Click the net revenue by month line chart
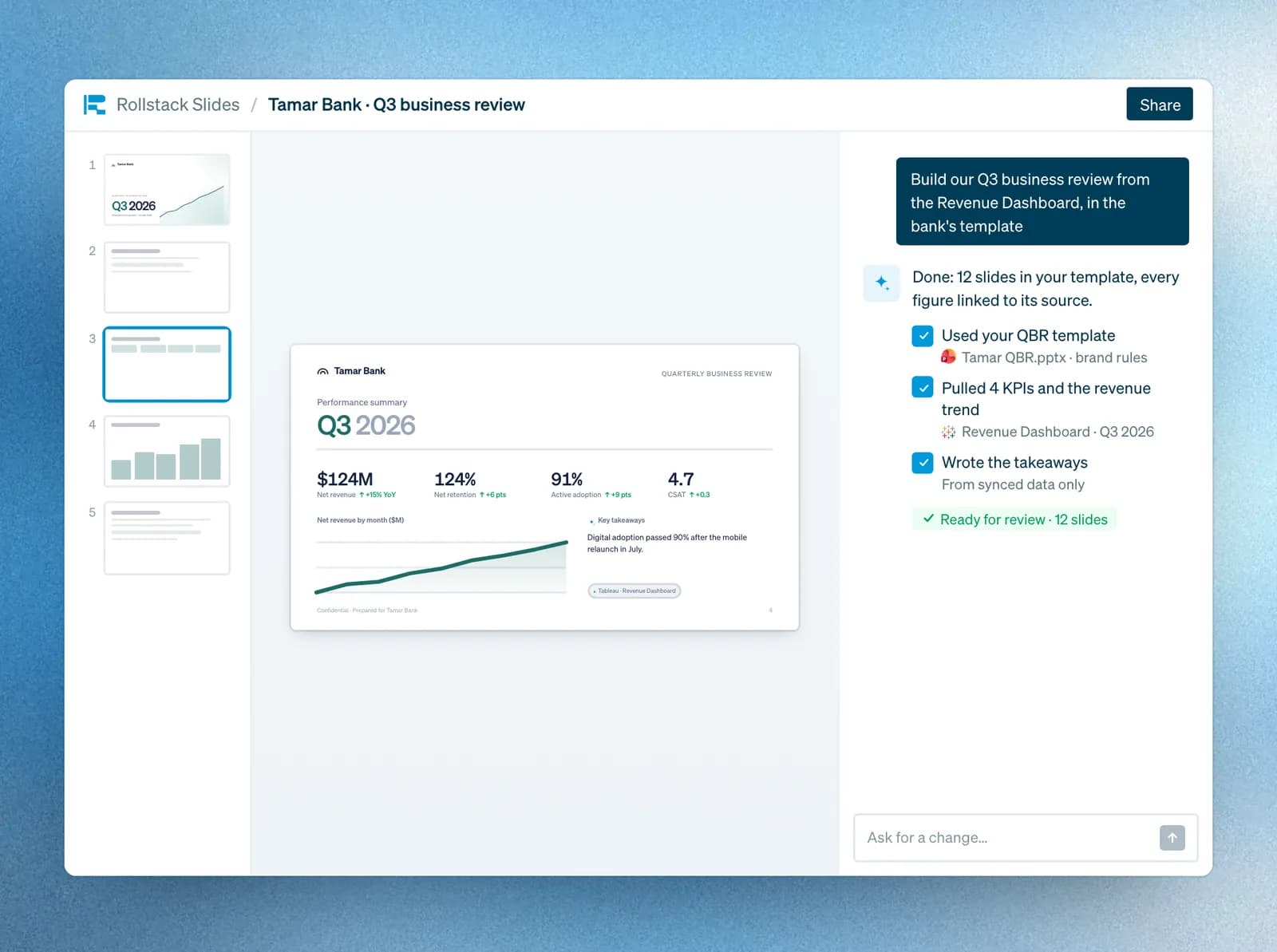This screenshot has width=1277, height=952. point(441,567)
